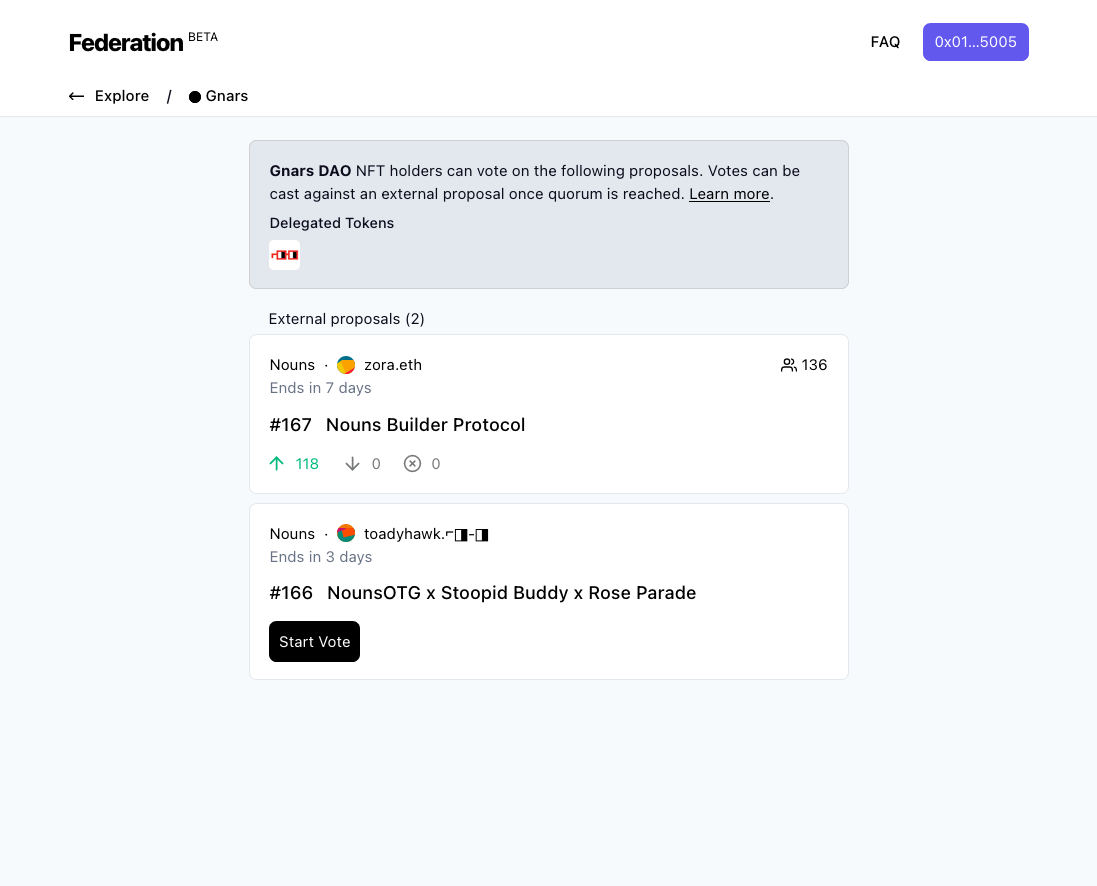The image size is (1097, 886).
Task: Click the green up arrow For votes
Action: 277,464
